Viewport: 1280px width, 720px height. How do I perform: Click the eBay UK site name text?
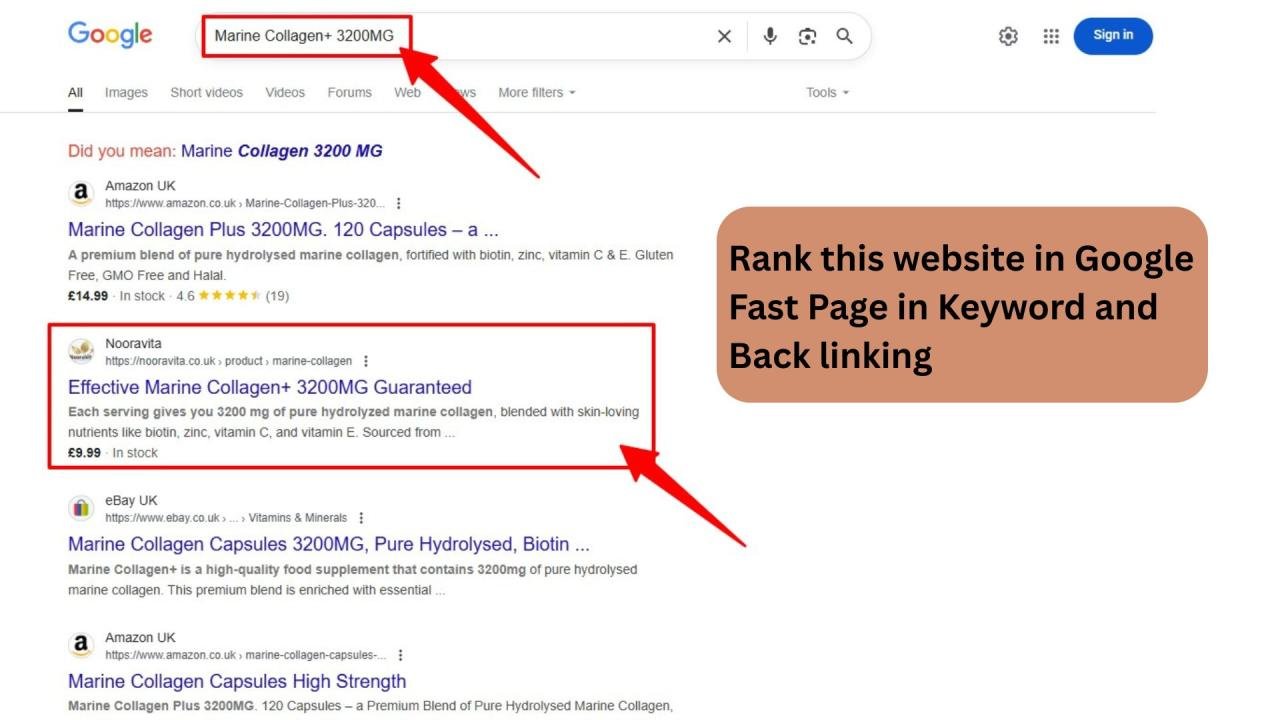(131, 501)
